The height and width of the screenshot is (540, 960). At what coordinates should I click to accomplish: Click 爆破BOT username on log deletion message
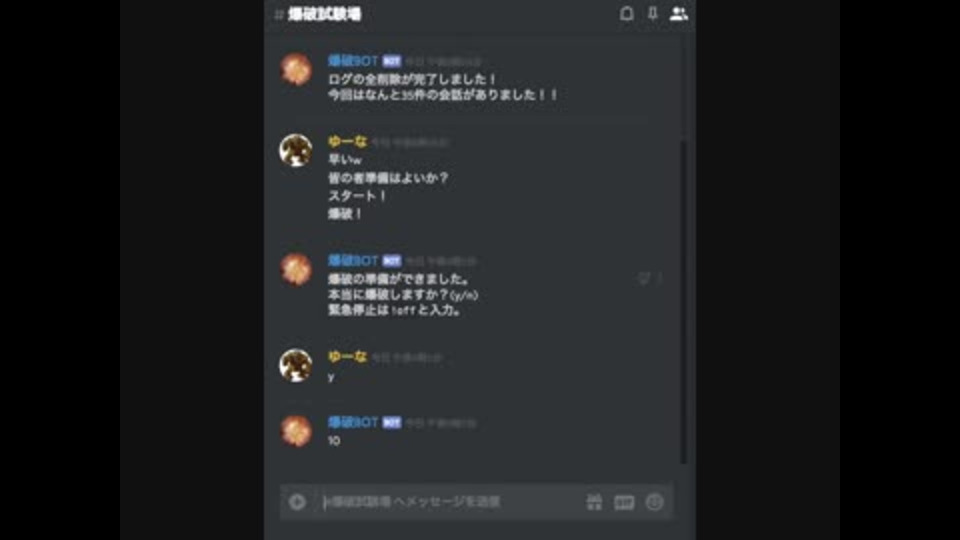click(353, 61)
